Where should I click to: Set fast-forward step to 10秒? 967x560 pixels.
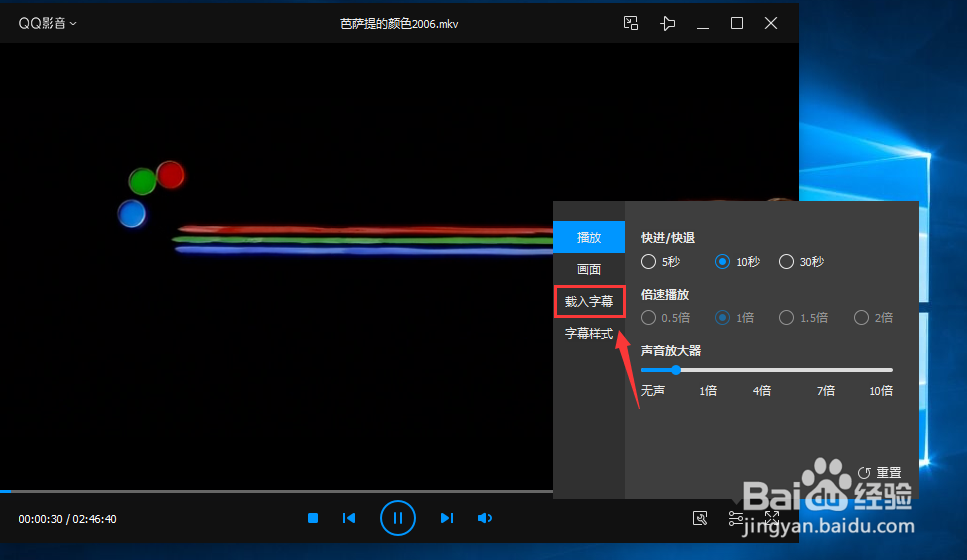pyautogui.click(x=738, y=261)
